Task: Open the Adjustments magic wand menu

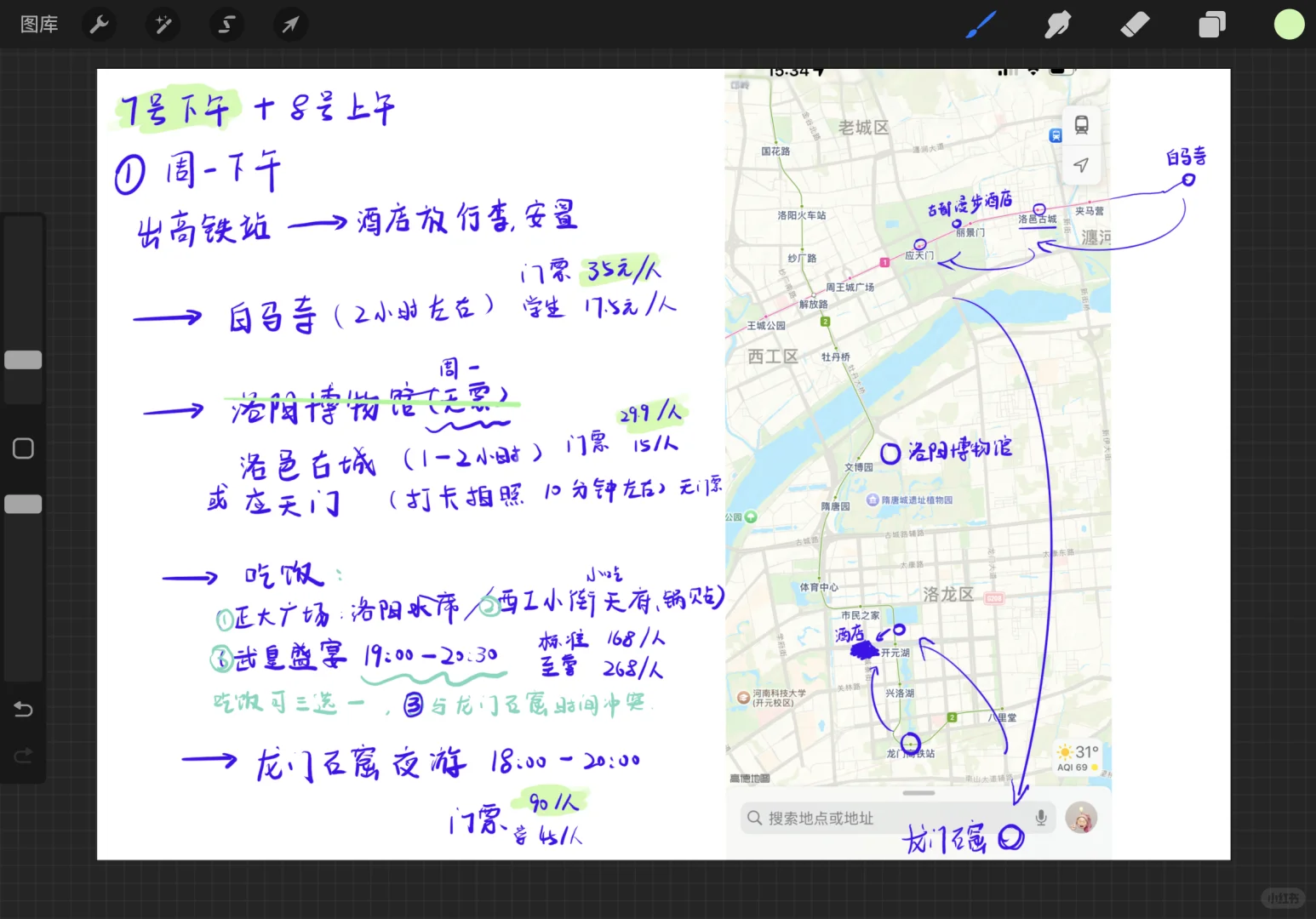Action: coord(163,25)
